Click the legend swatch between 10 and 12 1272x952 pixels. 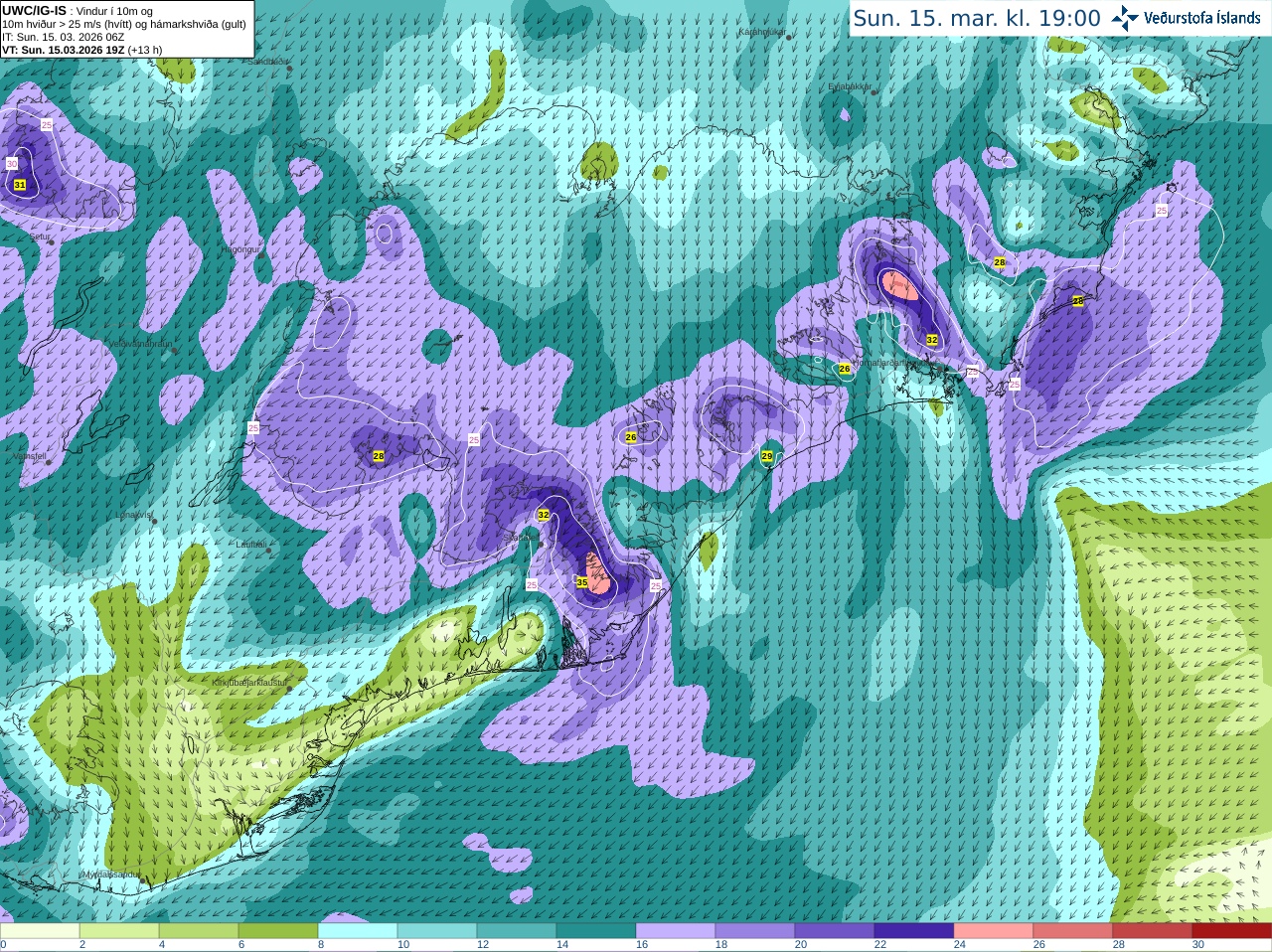tap(437, 931)
